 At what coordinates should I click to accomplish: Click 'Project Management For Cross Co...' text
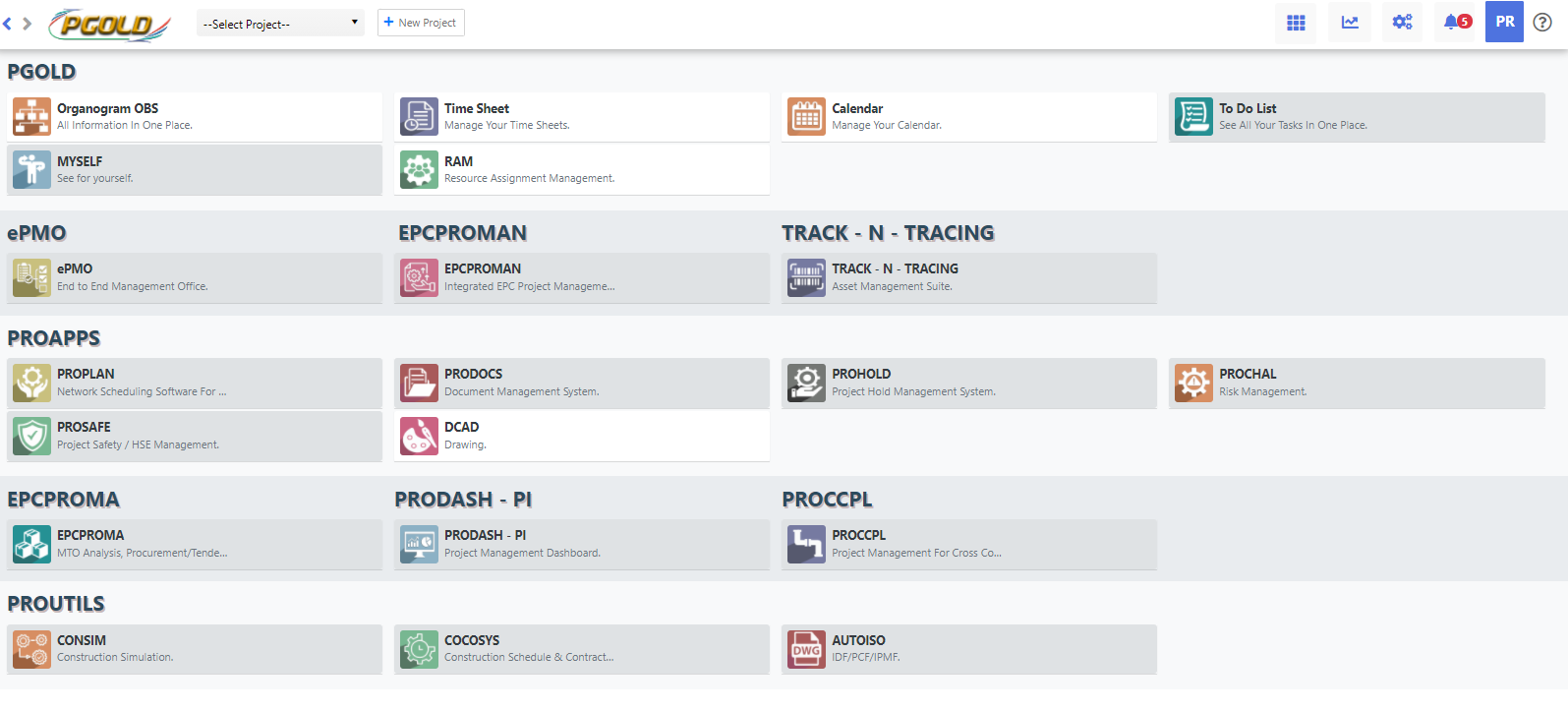[x=916, y=553]
